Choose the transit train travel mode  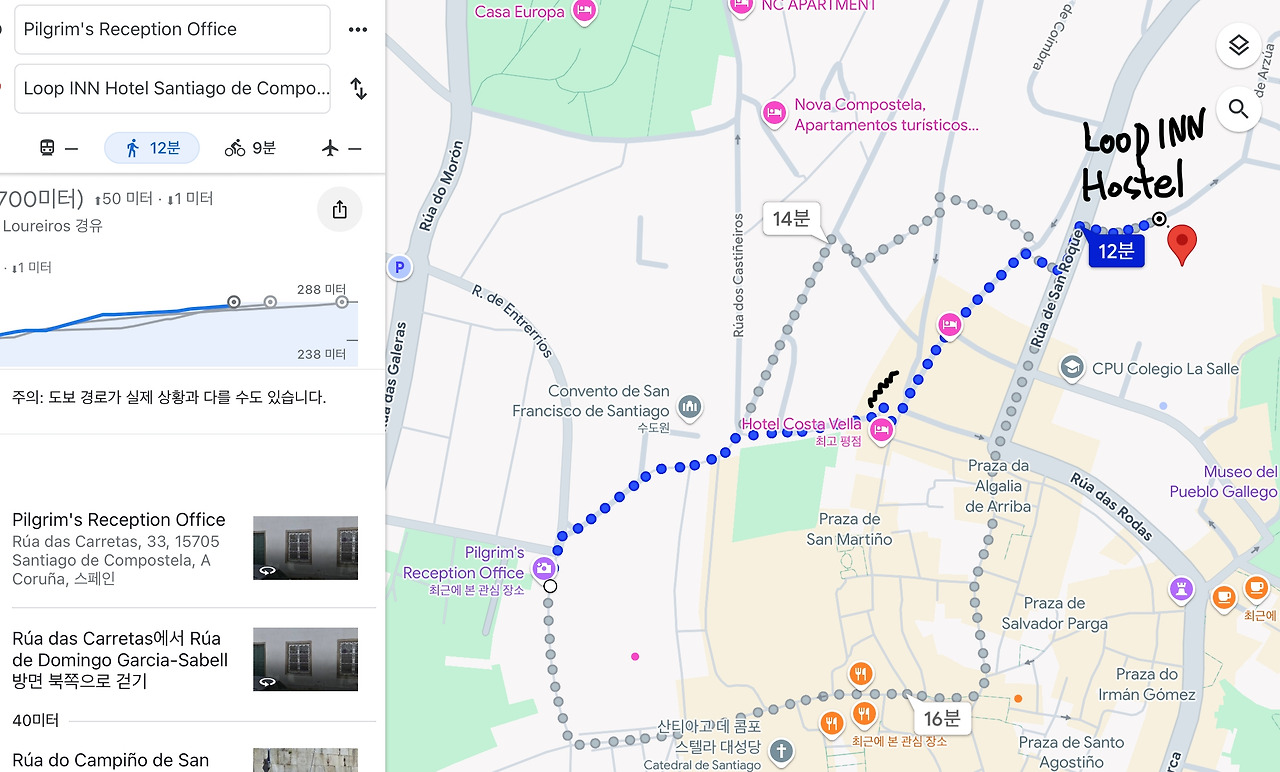point(58,148)
